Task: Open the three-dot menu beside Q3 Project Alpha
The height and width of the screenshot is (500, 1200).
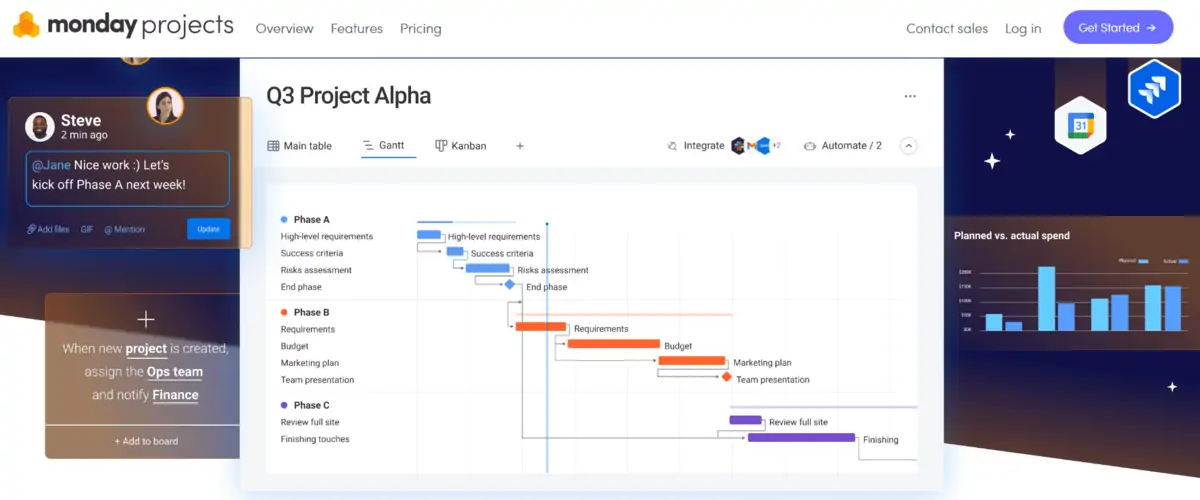Action: [x=910, y=96]
